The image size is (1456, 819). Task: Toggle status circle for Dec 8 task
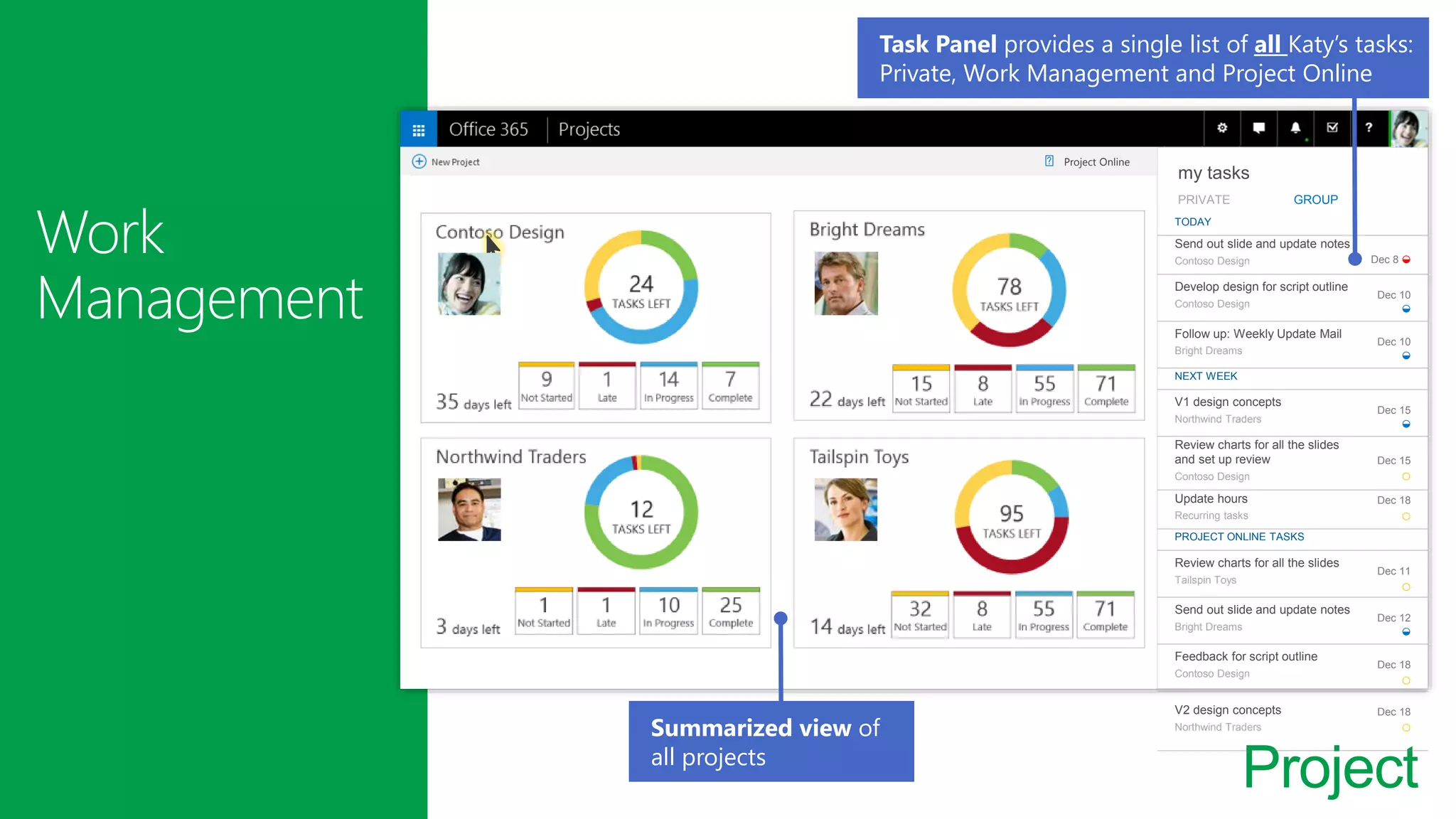point(1406,259)
